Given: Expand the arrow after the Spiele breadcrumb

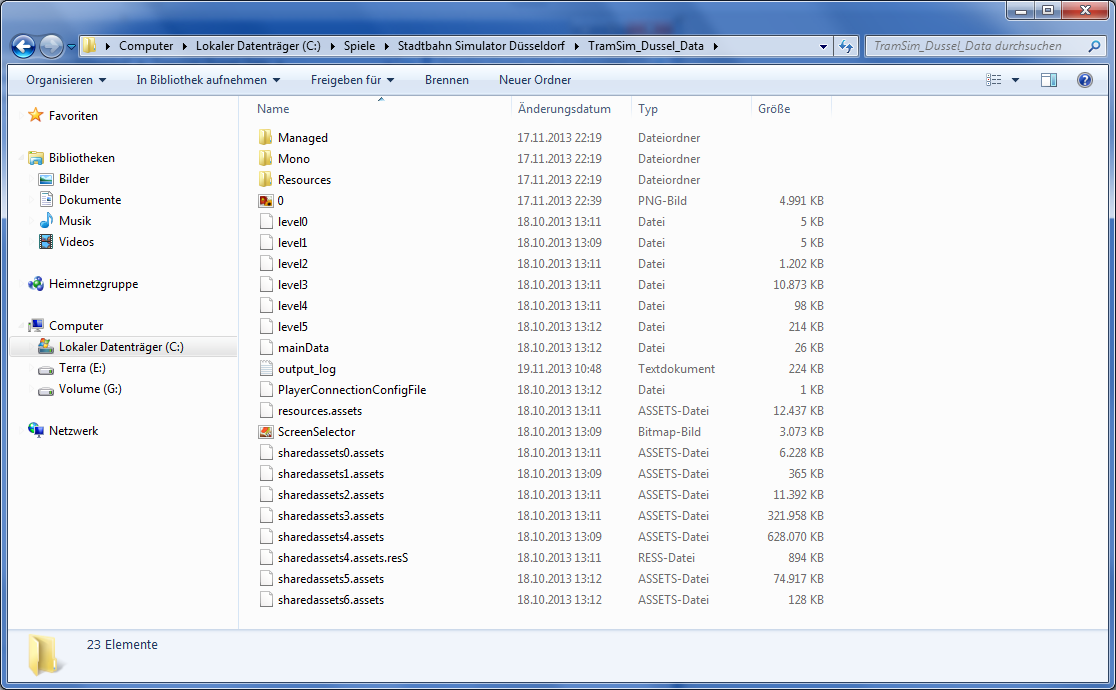Looking at the screenshot, I should coord(386,46).
